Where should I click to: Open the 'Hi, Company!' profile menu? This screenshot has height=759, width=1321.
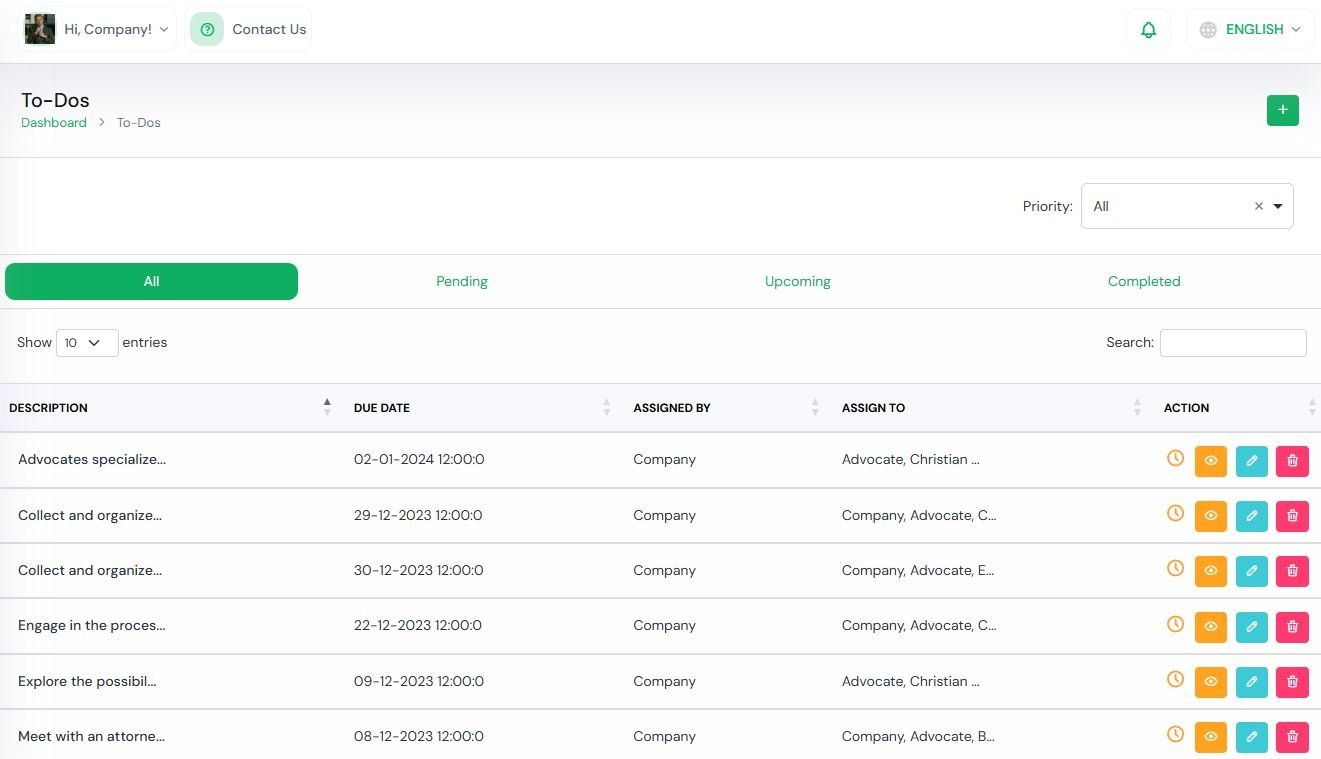97,30
